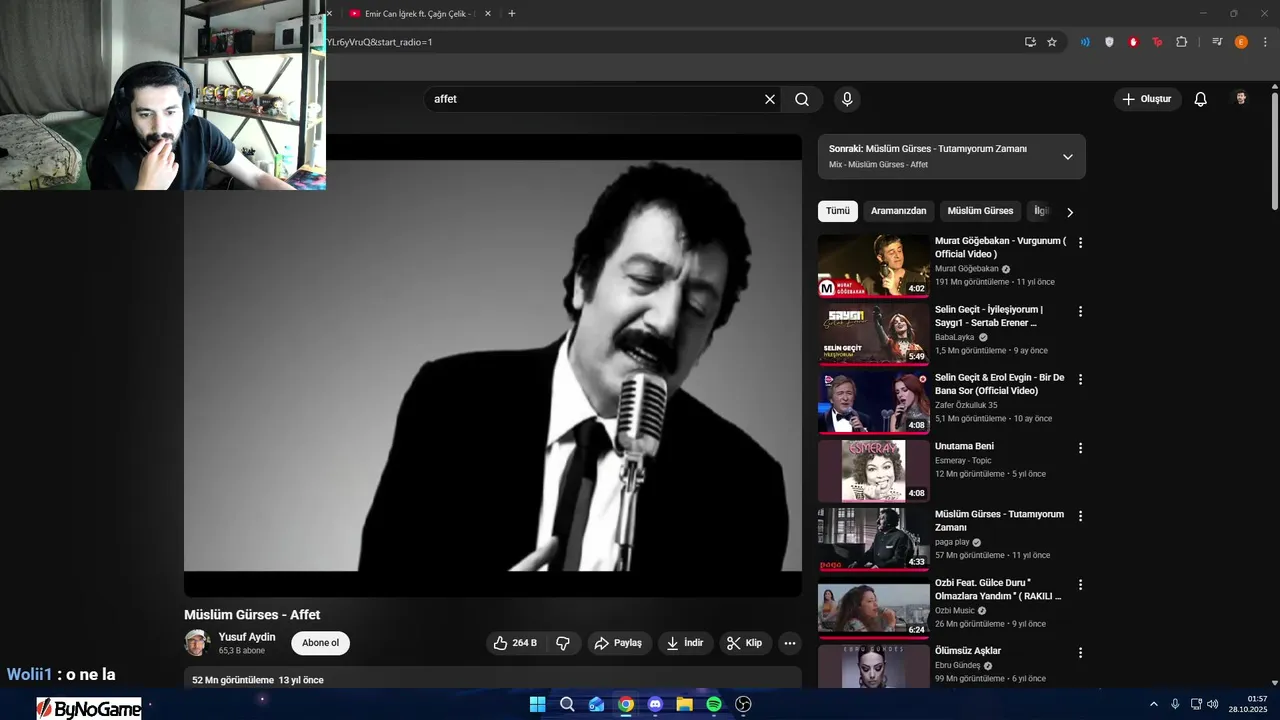Click the install app icon in address bar
Image resolution: width=1280 pixels, height=720 pixels.
tap(1030, 42)
